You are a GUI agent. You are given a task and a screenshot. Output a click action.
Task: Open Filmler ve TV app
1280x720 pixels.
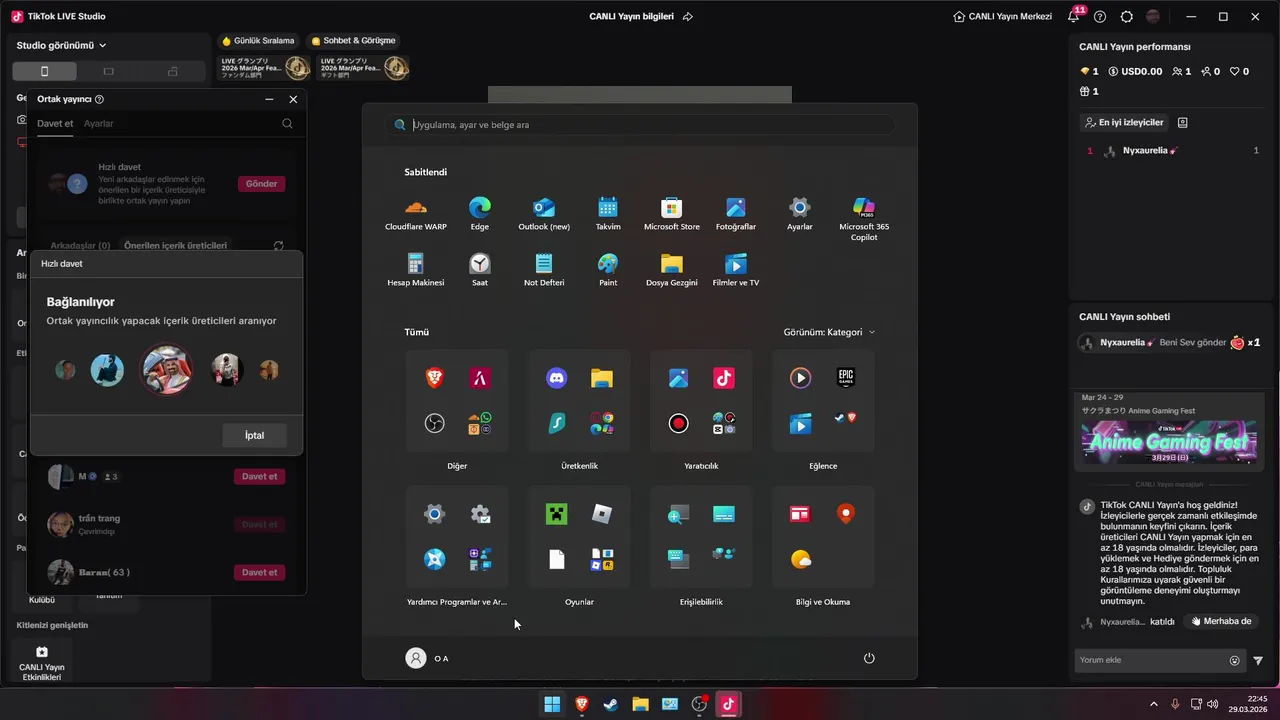pyautogui.click(x=736, y=270)
